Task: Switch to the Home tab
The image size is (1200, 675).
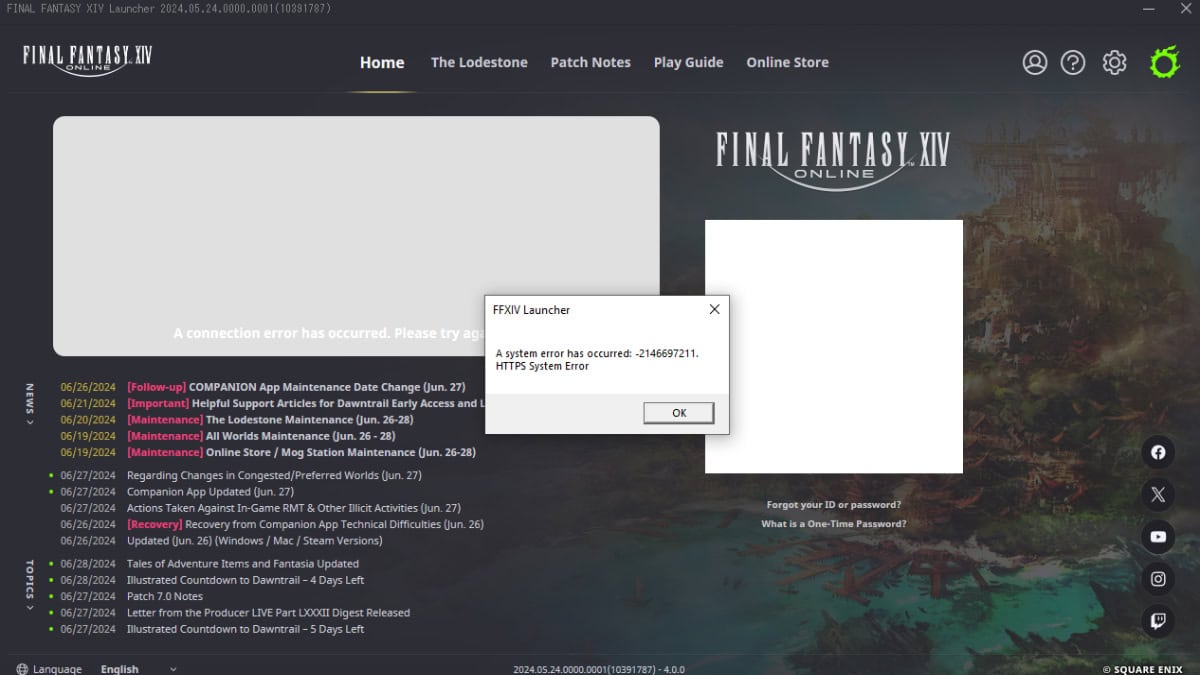Action: tap(382, 62)
